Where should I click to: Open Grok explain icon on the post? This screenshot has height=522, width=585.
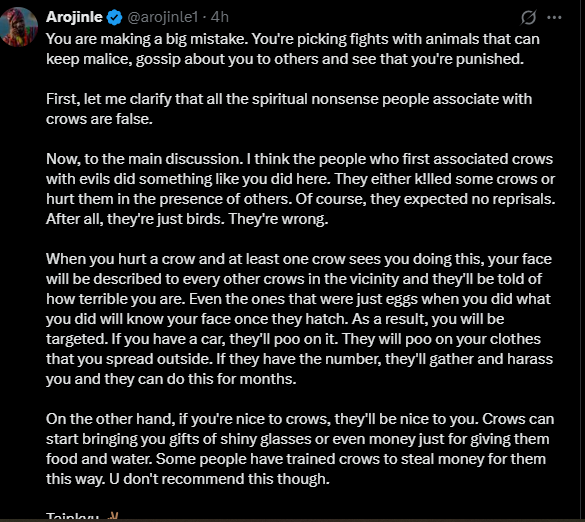[529, 17]
